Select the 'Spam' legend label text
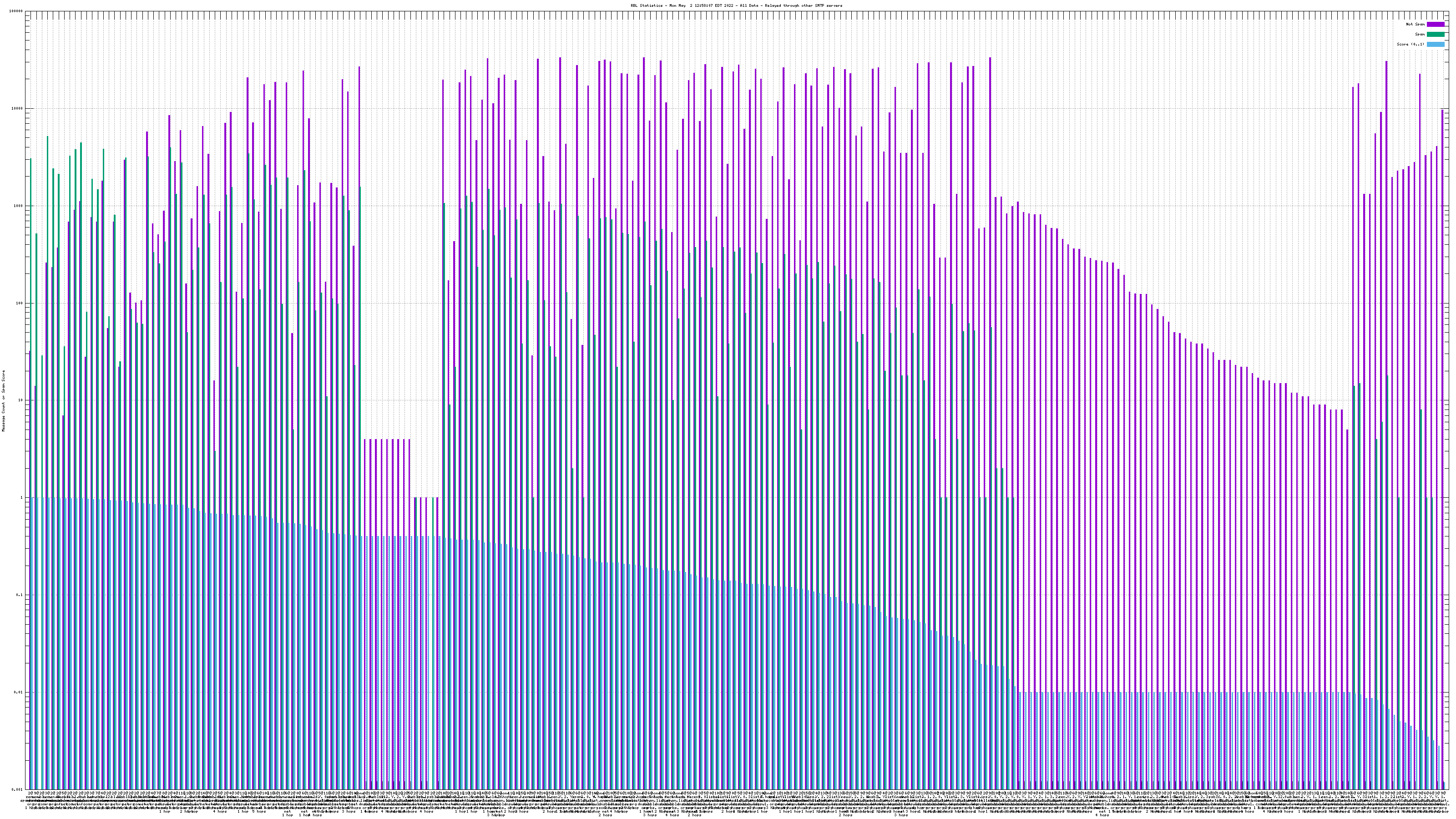The height and width of the screenshot is (819, 1456). click(1420, 35)
